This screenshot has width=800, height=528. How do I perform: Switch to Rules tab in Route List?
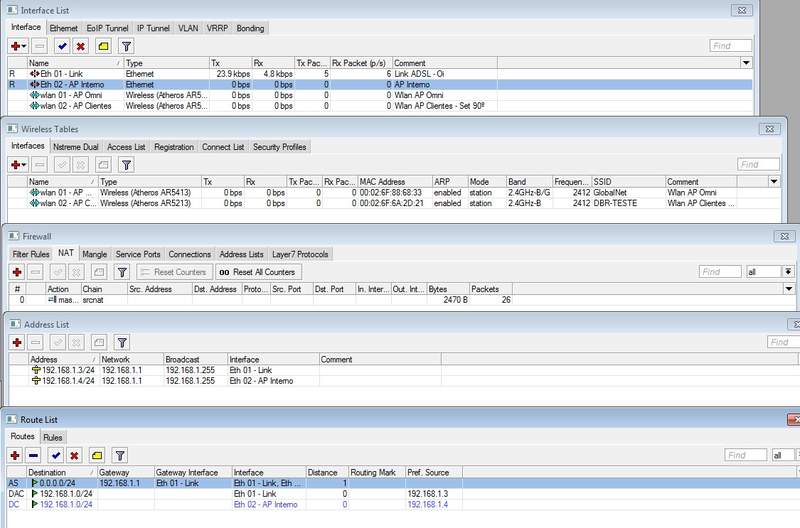[53, 438]
